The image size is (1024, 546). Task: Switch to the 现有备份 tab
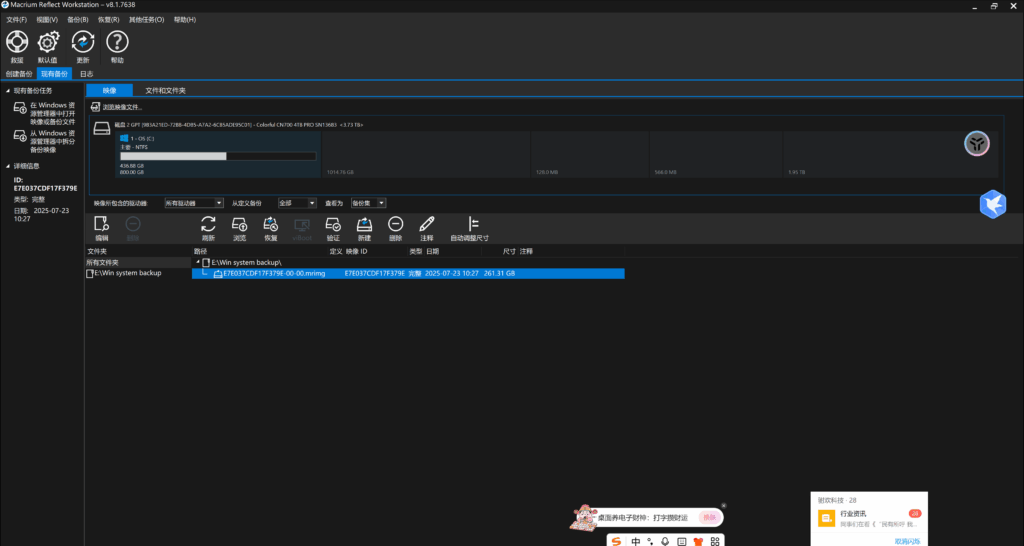tap(54, 74)
